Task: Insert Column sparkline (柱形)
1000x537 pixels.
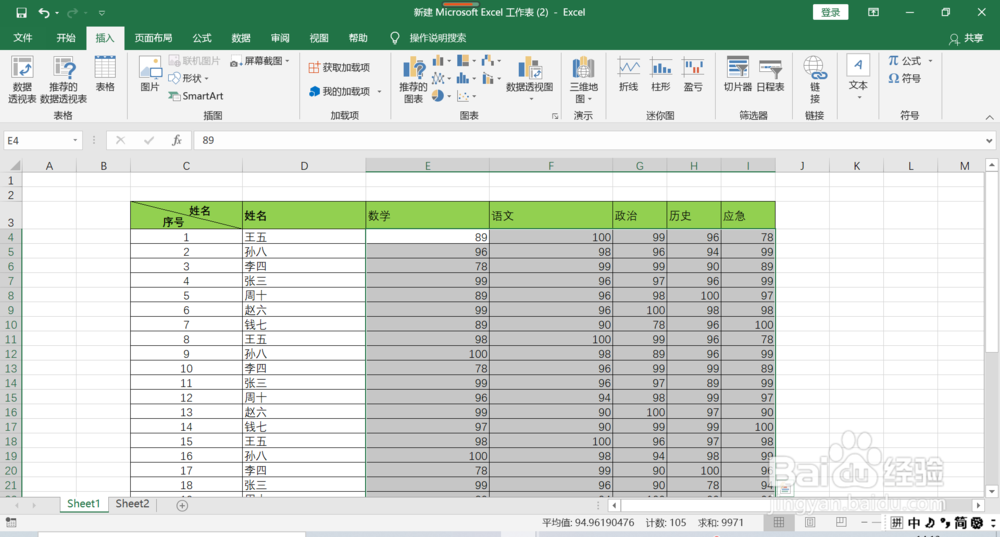Action: click(x=661, y=74)
